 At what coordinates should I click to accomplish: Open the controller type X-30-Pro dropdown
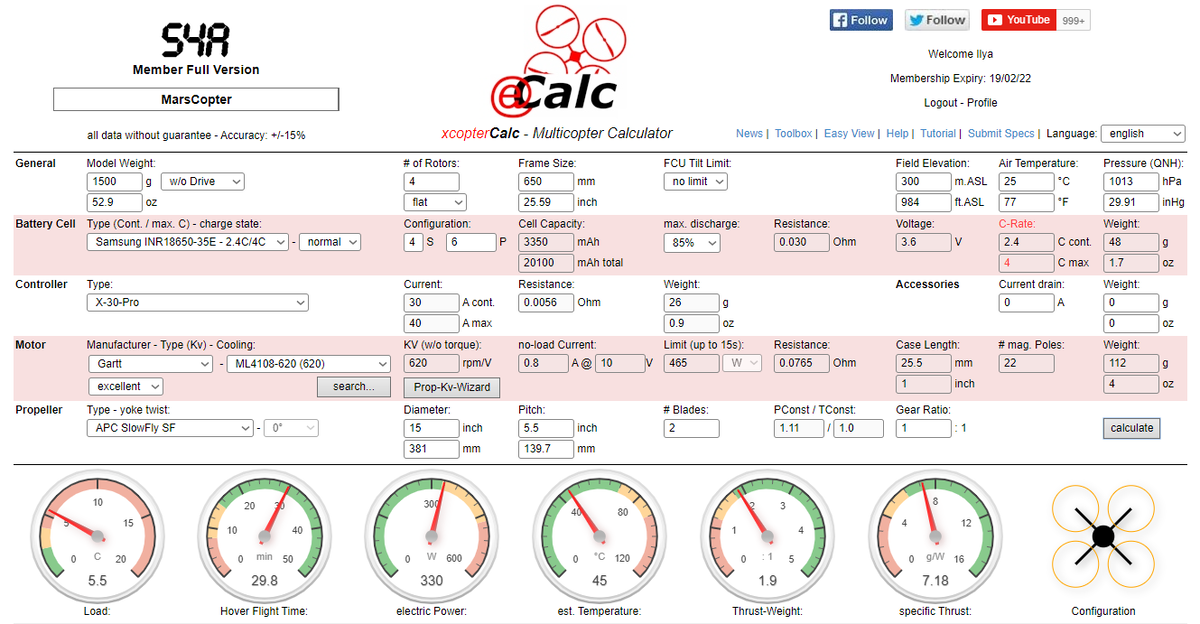[198, 303]
